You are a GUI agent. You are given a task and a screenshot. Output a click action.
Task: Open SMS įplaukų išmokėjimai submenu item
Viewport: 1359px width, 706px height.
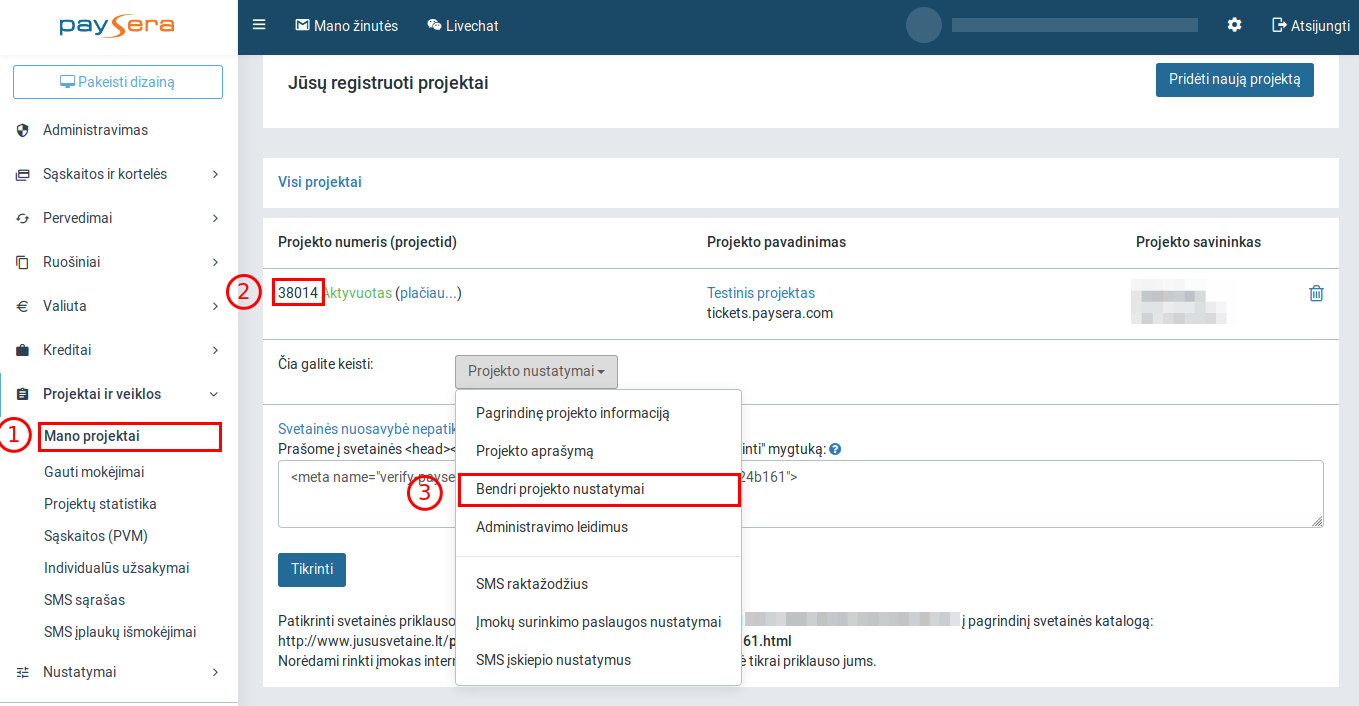pos(120,632)
